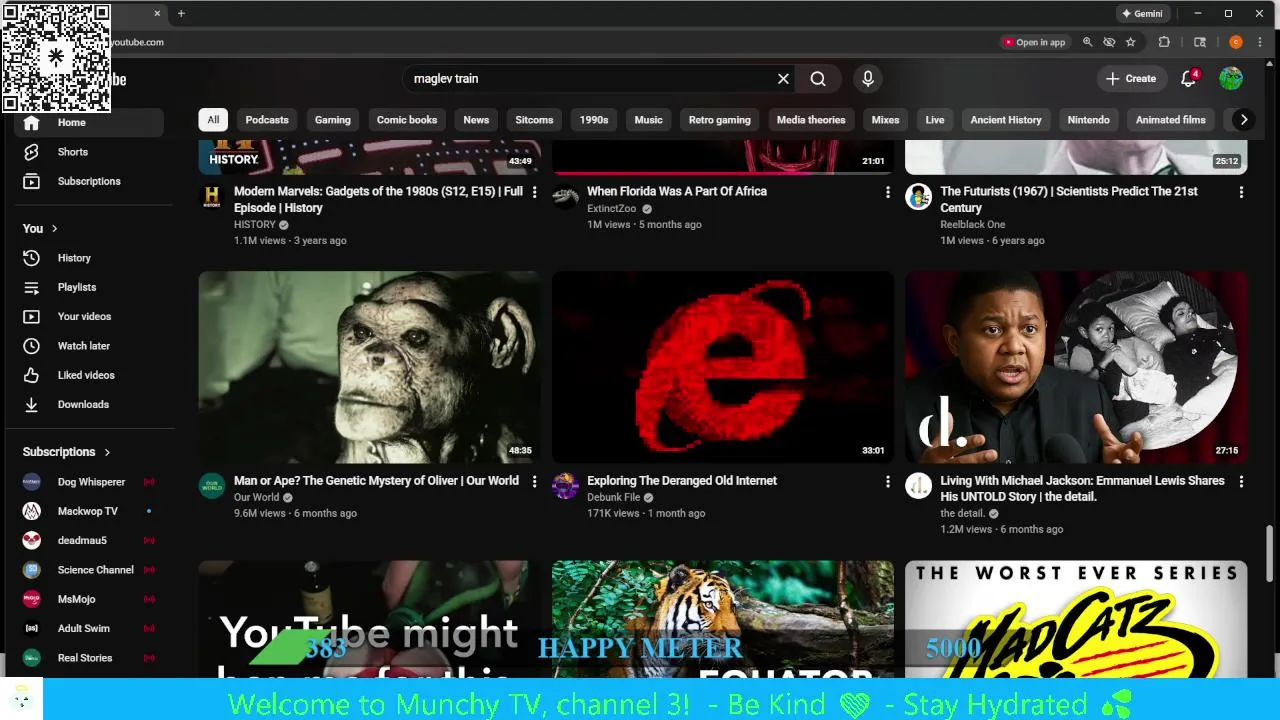Open deadmau5 subscription channel
1280x720 pixels.
pyautogui.click(x=89, y=540)
